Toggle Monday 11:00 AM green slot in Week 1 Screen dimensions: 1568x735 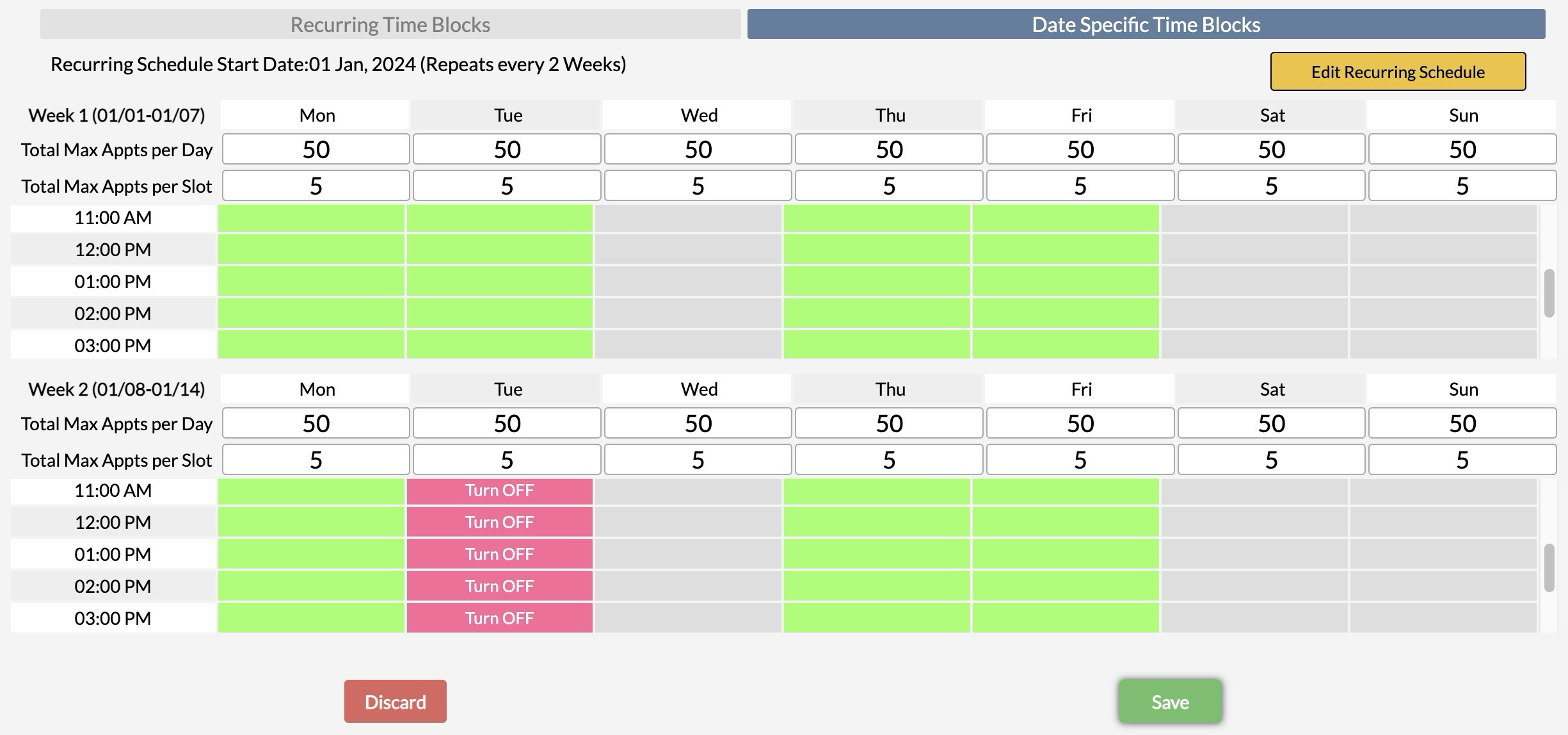(x=312, y=218)
